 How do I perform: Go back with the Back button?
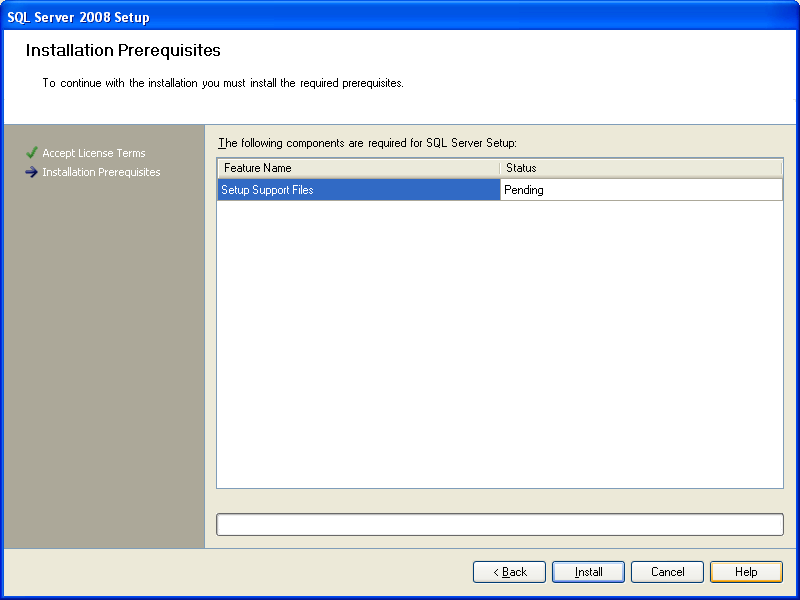pos(509,572)
